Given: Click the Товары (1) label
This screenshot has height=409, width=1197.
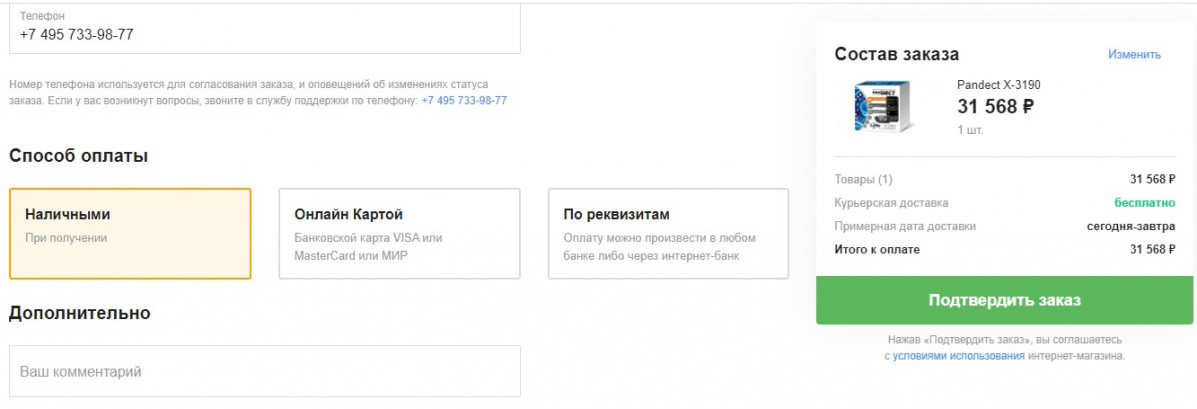Looking at the screenshot, I should tap(863, 179).
